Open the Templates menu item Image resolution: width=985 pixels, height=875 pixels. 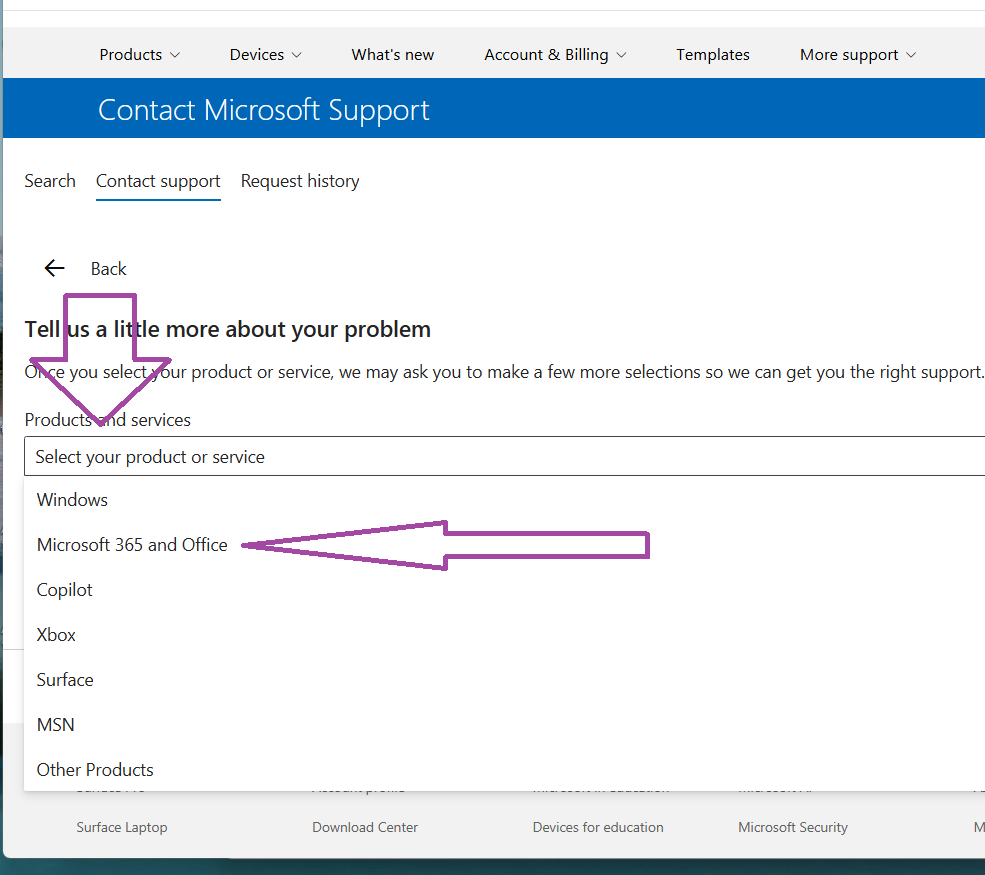(713, 55)
